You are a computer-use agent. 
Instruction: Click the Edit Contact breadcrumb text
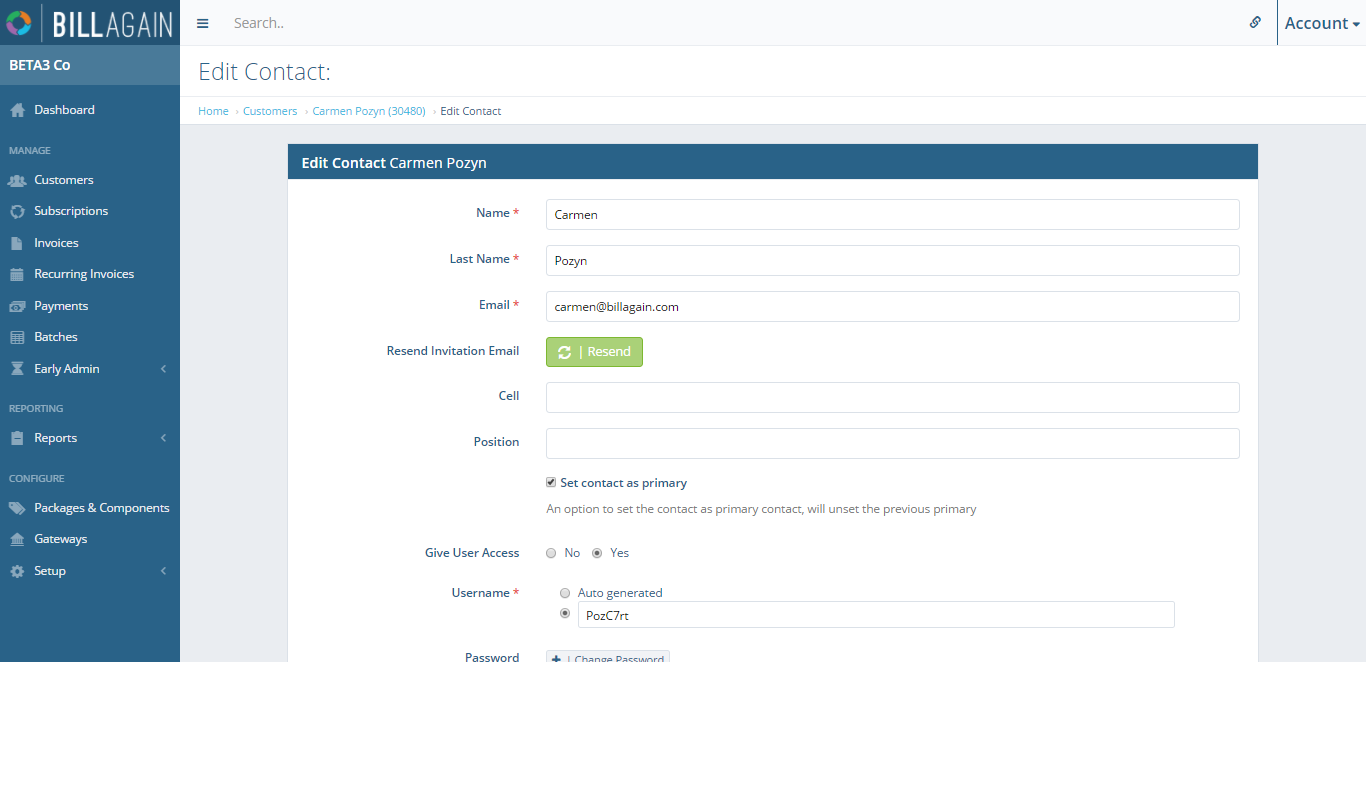pos(471,111)
